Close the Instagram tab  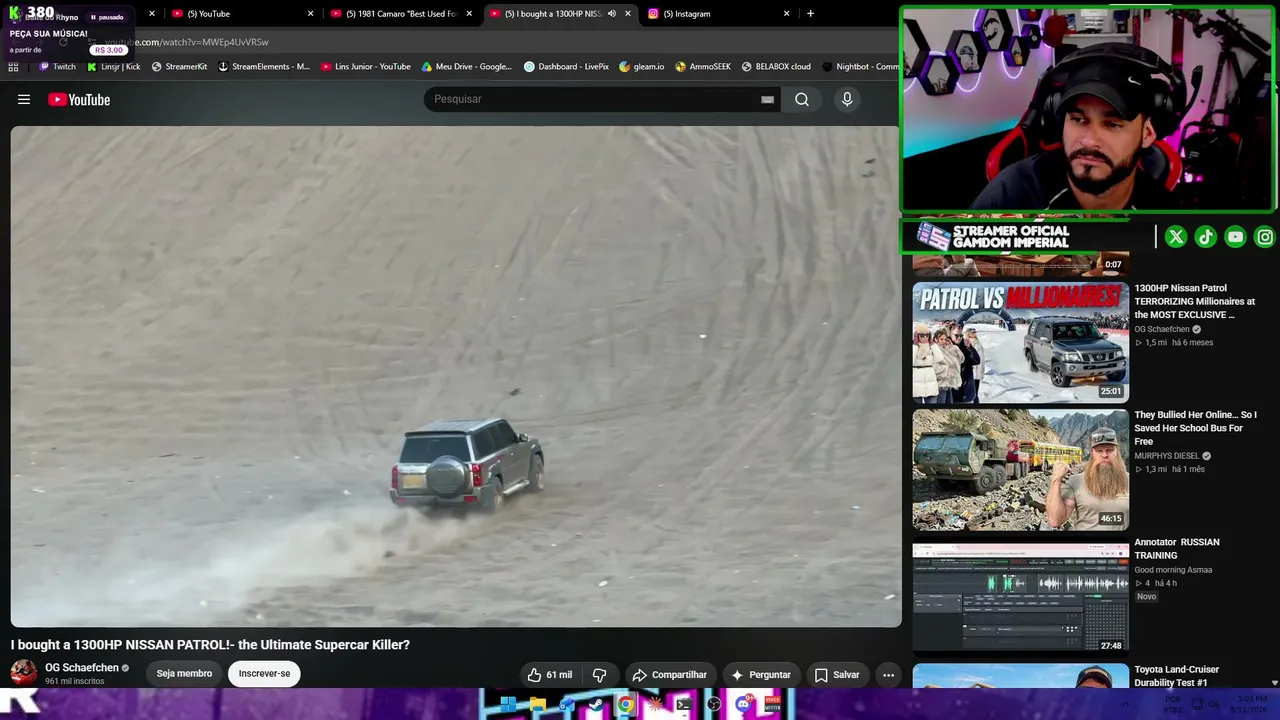point(786,14)
